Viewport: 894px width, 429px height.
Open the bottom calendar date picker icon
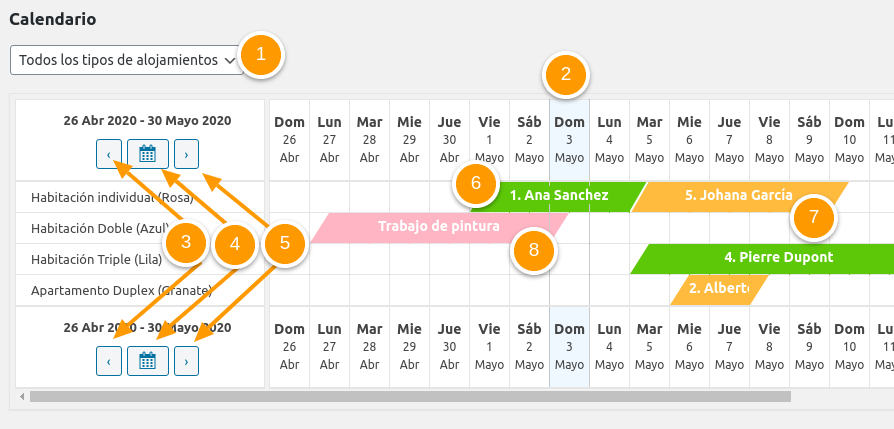click(148, 360)
